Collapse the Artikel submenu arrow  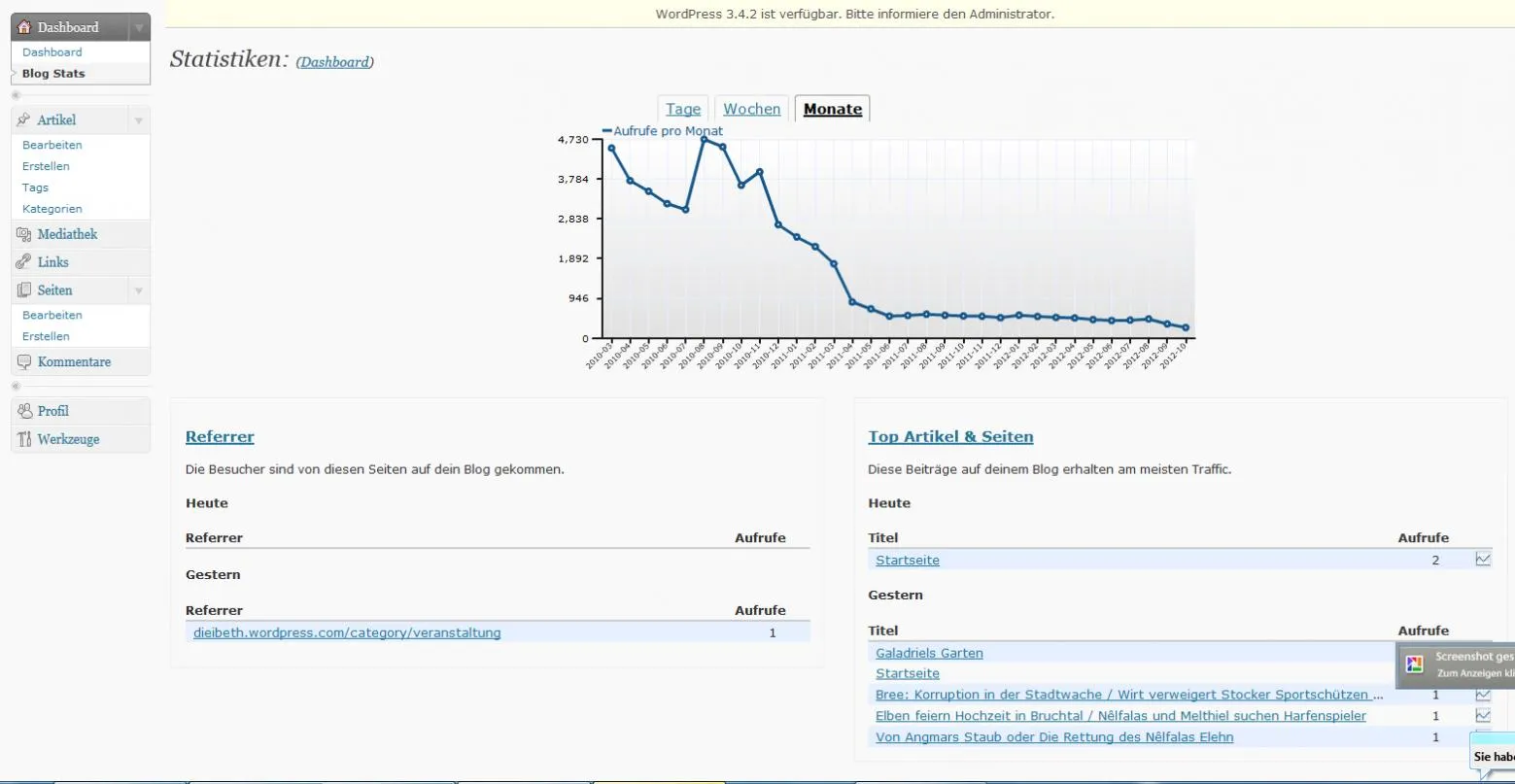[139, 120]
